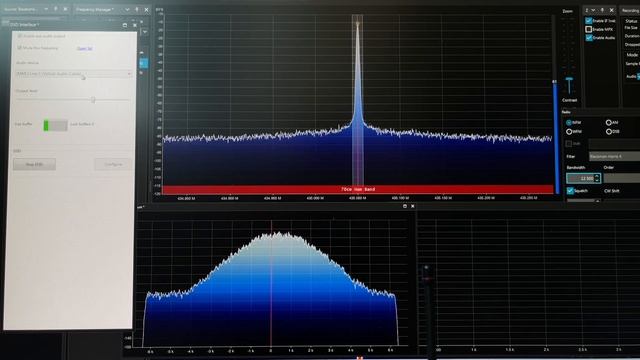Increase bandwidth using the stepper up arrow

point(597,176)
